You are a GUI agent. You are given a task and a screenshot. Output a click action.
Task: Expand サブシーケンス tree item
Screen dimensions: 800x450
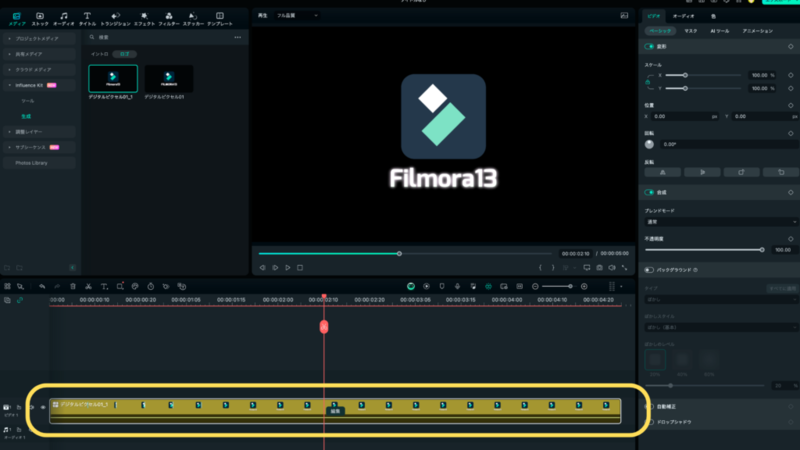click(x=39, y=147)
